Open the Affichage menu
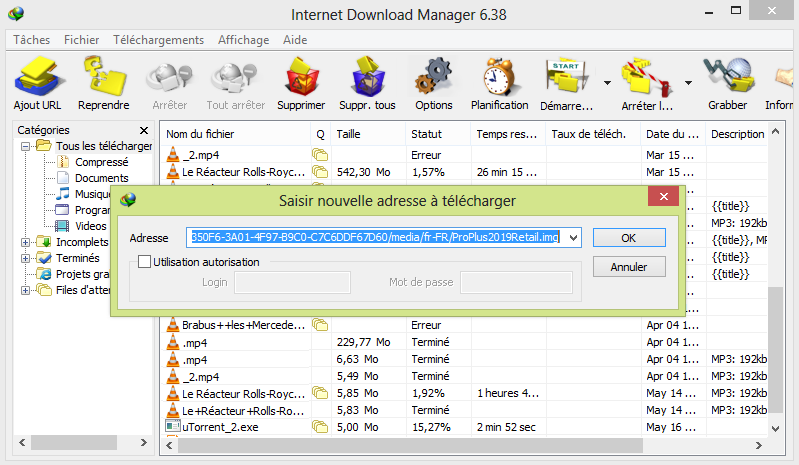 tap(244, 40)
